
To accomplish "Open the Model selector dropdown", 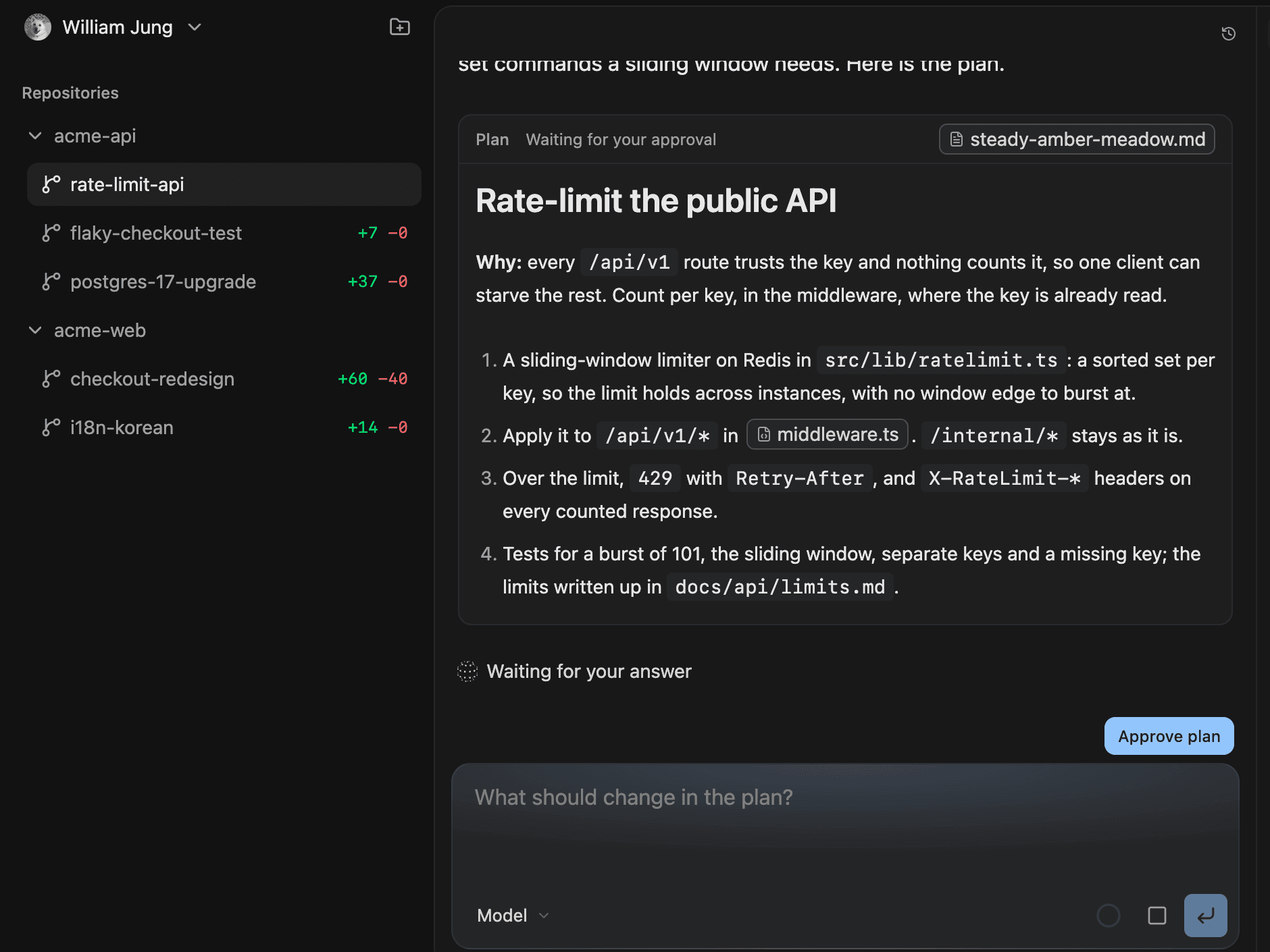I will coord(513,916).
